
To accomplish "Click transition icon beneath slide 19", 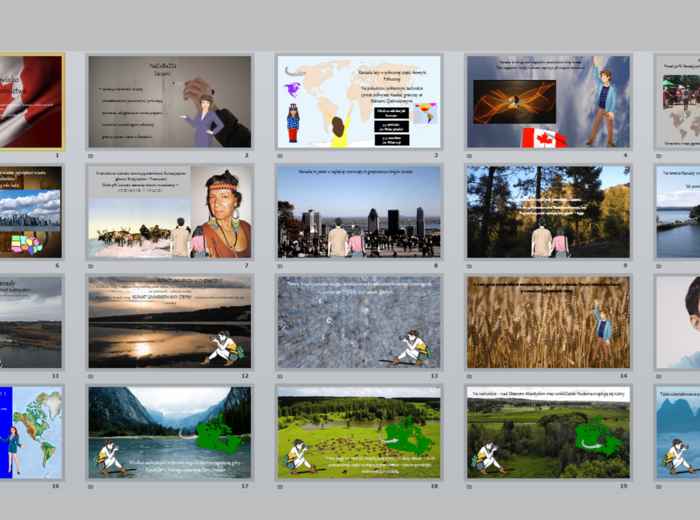I will [x=471, y=486].
